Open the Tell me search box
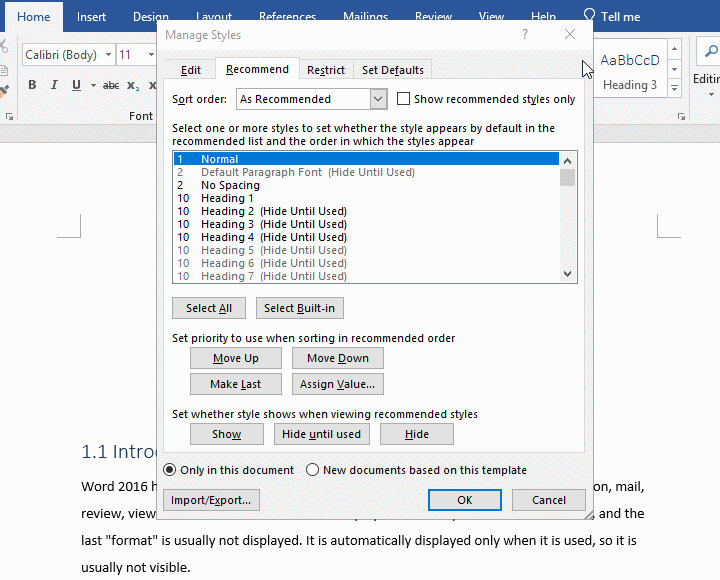Screen dimensions: 720x580 620,17
